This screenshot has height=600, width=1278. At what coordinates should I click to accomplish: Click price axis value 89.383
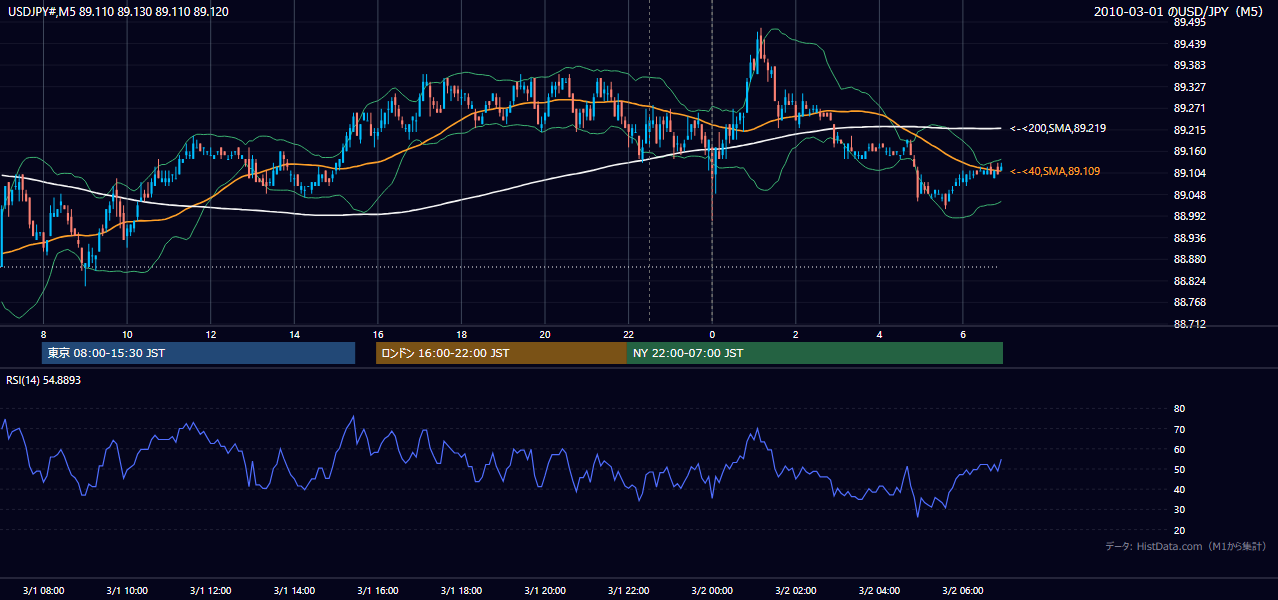pyautogui.click(x=1190, y=65)
